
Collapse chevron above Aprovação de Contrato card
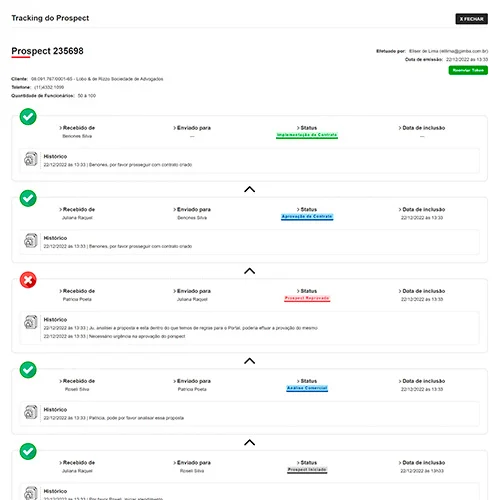pos(250,189)
